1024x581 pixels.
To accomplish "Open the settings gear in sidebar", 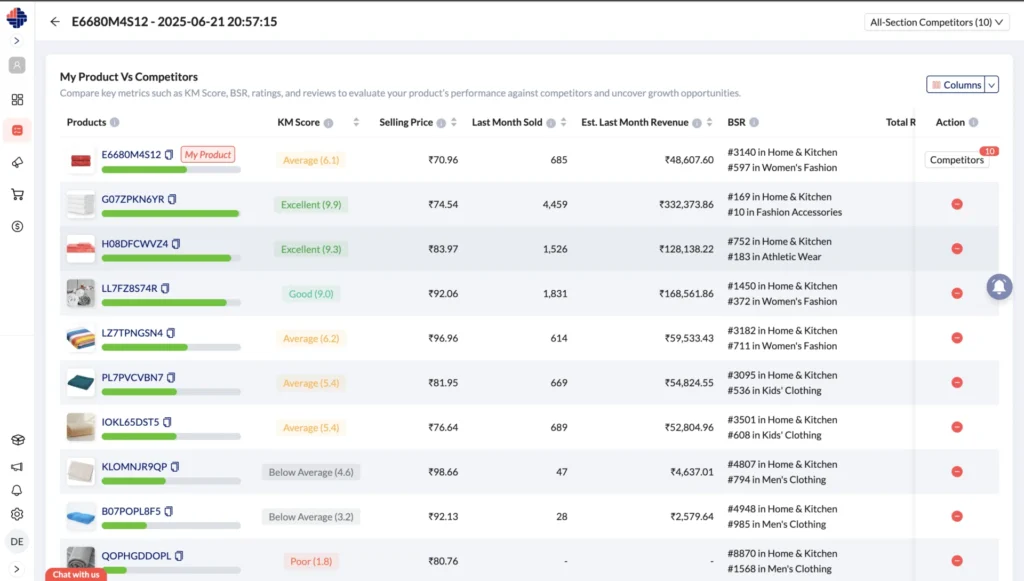I will (x=17, y=514).
